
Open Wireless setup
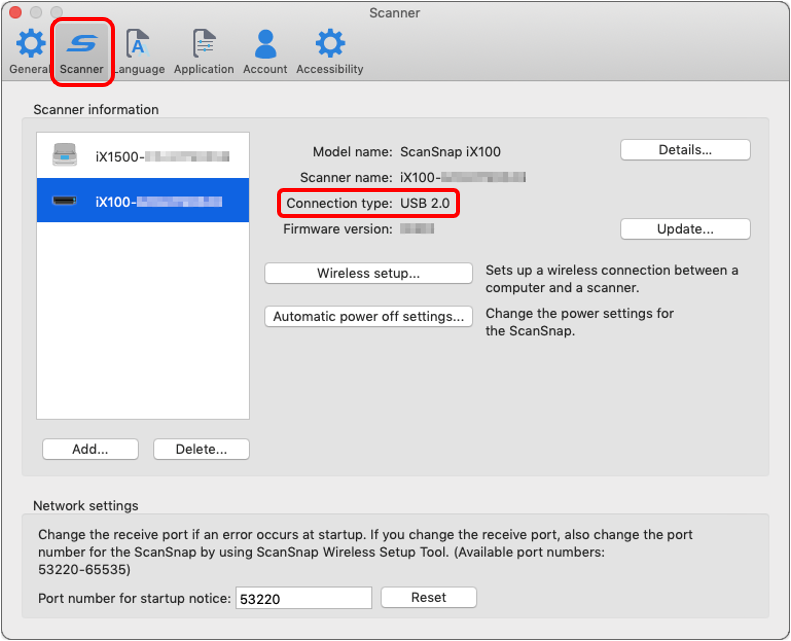(368, 273)
